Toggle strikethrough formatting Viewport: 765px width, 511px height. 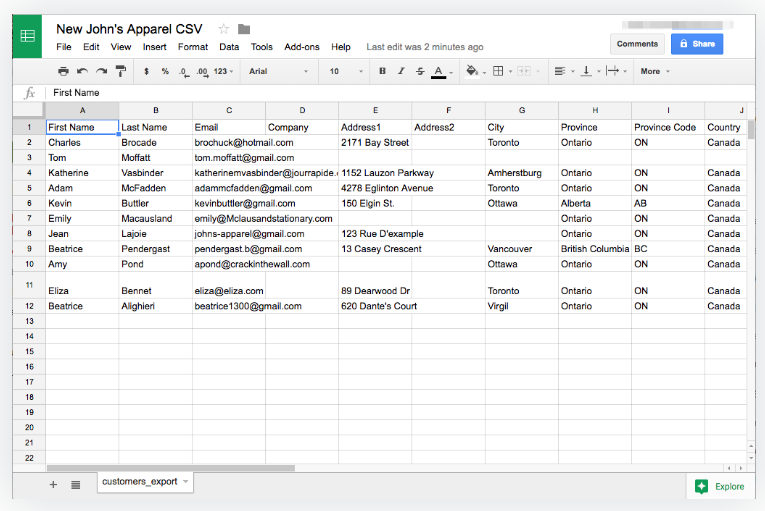point(420,71)
